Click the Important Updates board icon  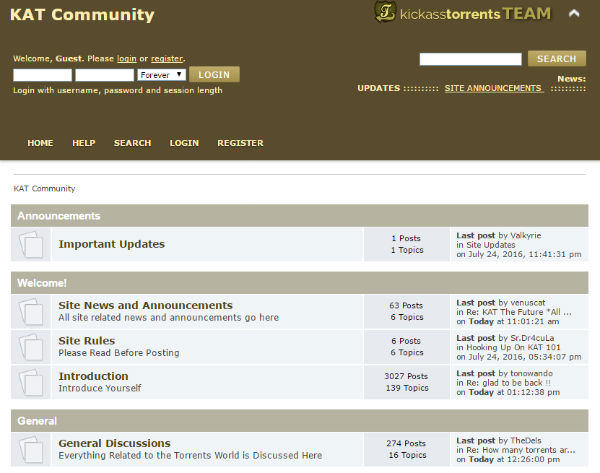point(31,244)
